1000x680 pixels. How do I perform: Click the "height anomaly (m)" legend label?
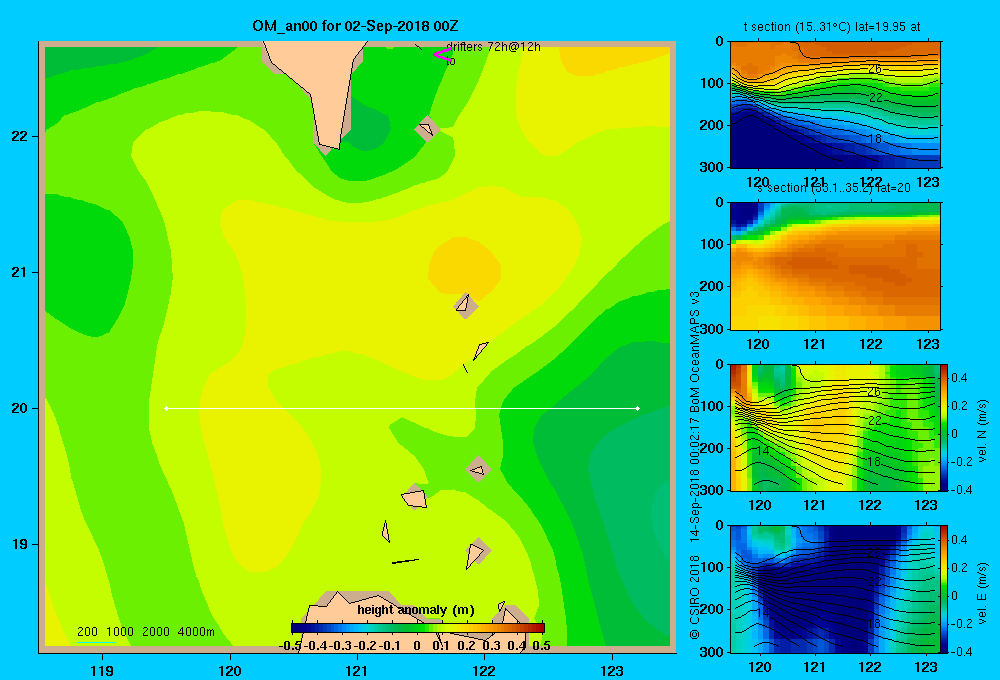416,610
